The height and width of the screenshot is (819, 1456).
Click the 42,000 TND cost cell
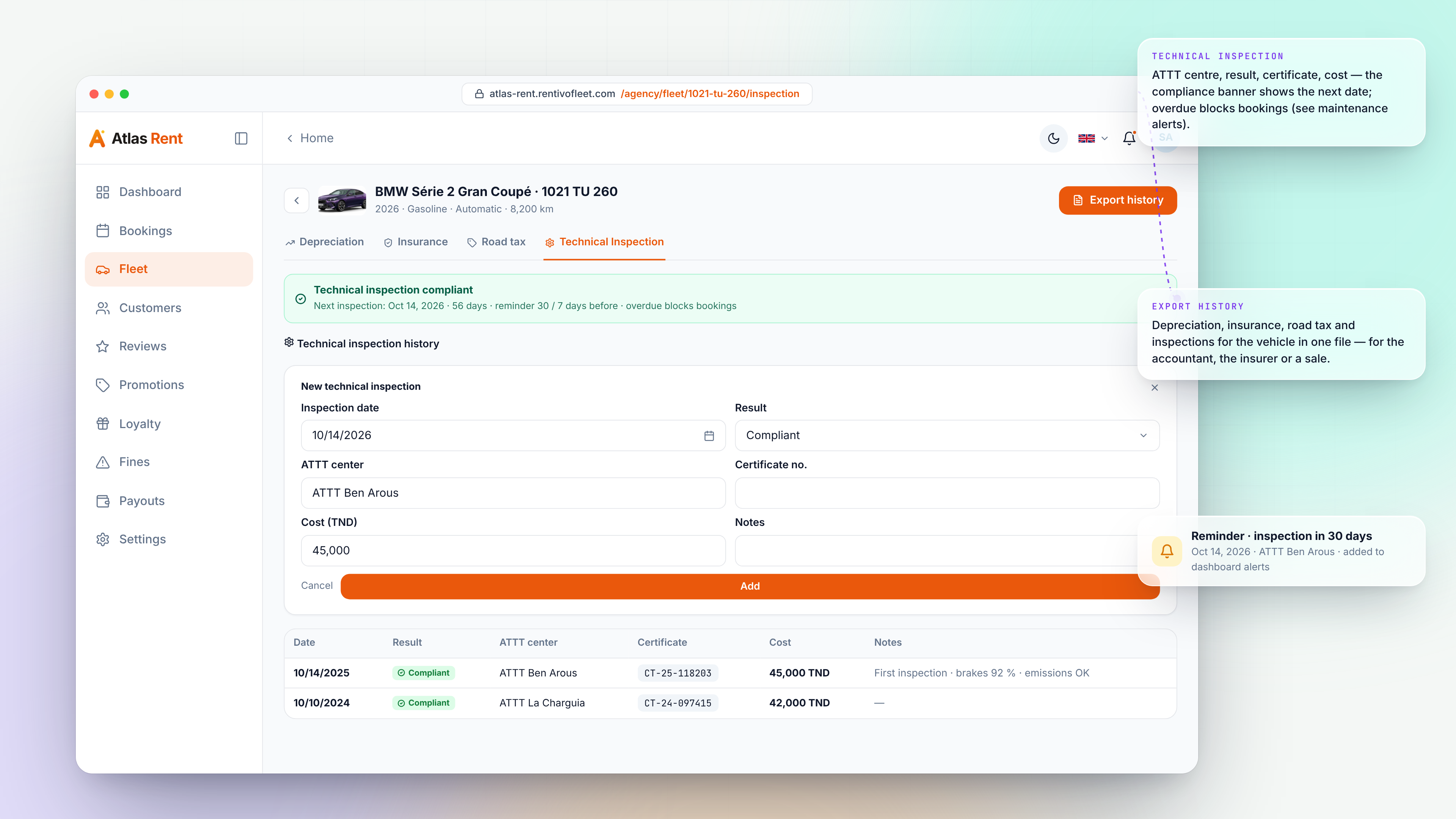pos(799,703)
